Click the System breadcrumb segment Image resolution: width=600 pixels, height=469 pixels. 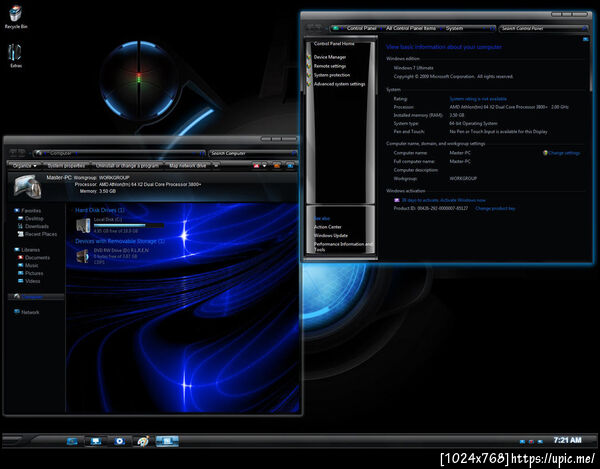454,28
